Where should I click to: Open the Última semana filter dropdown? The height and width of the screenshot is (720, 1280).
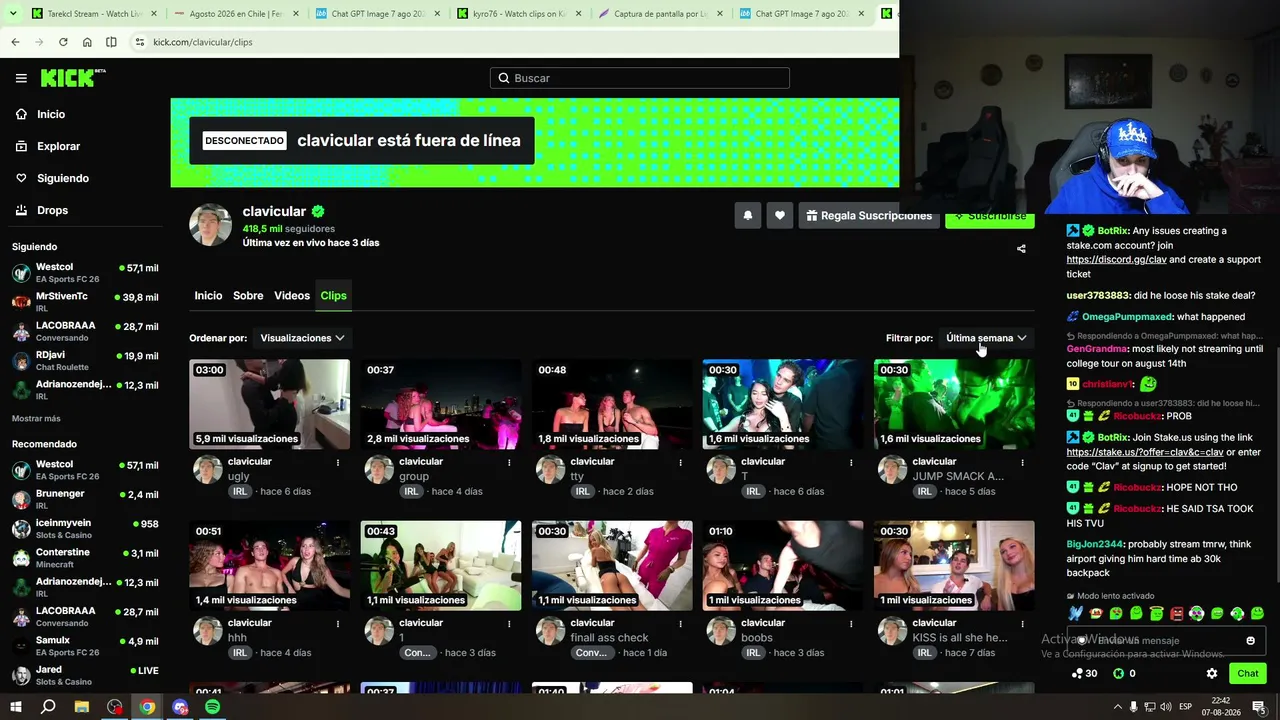click(x=986, y=338)
